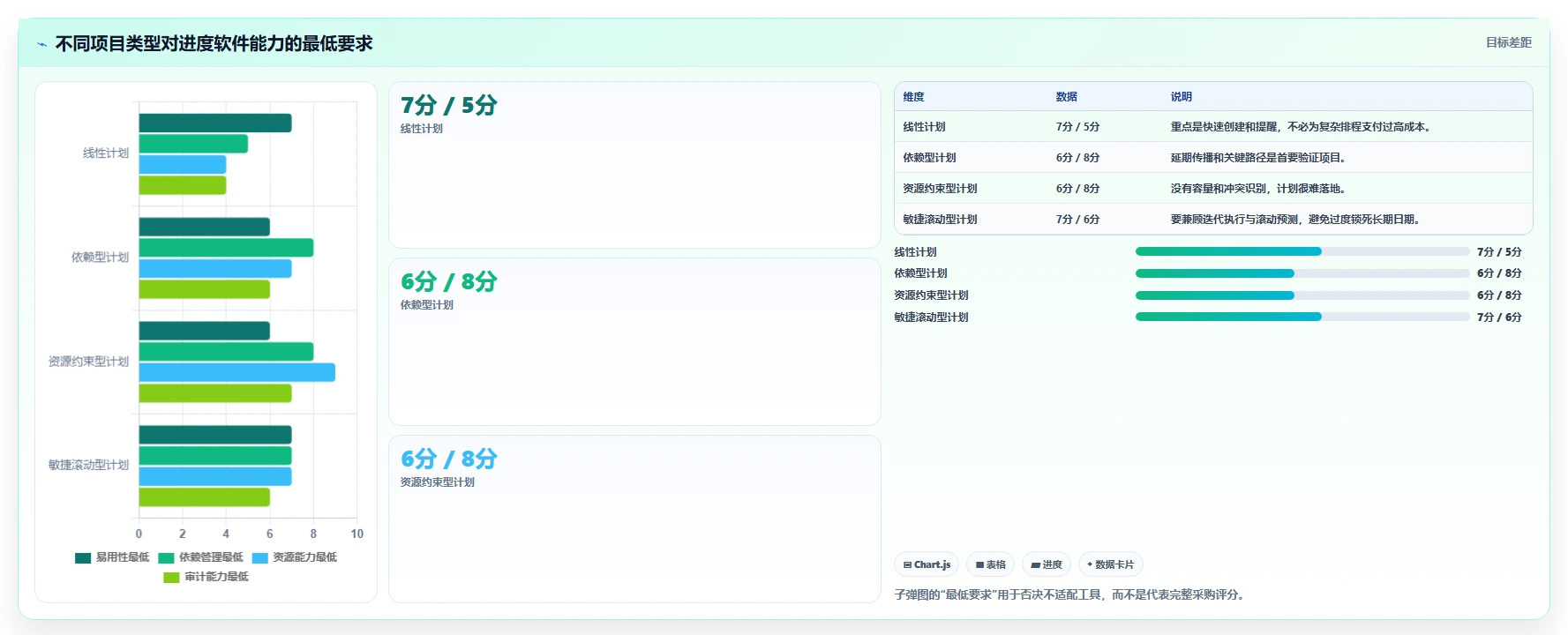
Task: Click the 7分 / 6分 value beside the last progress bar
Action: click(1499, 317)
